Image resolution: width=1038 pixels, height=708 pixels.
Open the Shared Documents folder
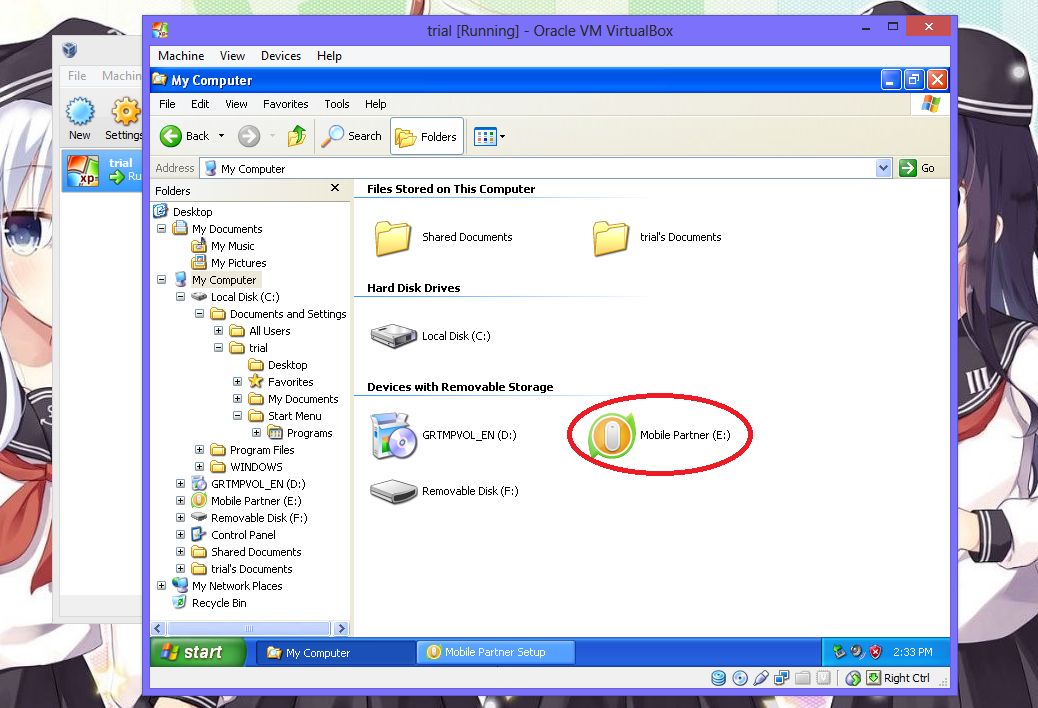point(393,238)
